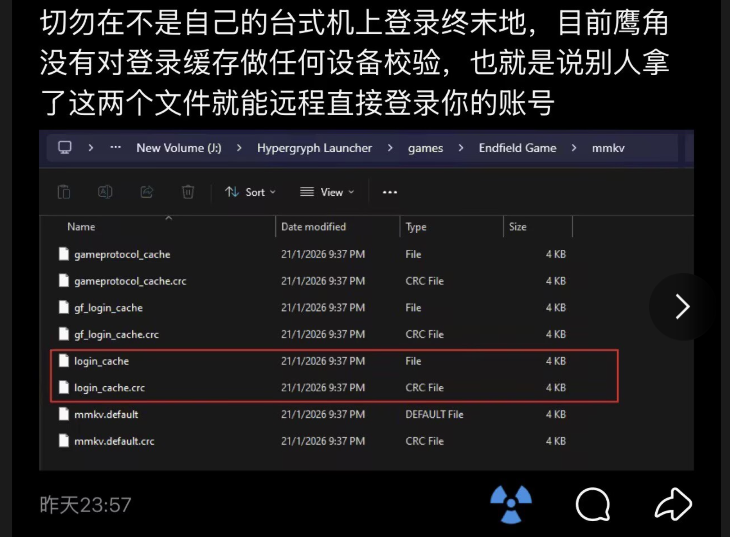Click the Rename icon in toolbar
Viewport: 730px width, 537px height.
105,192
